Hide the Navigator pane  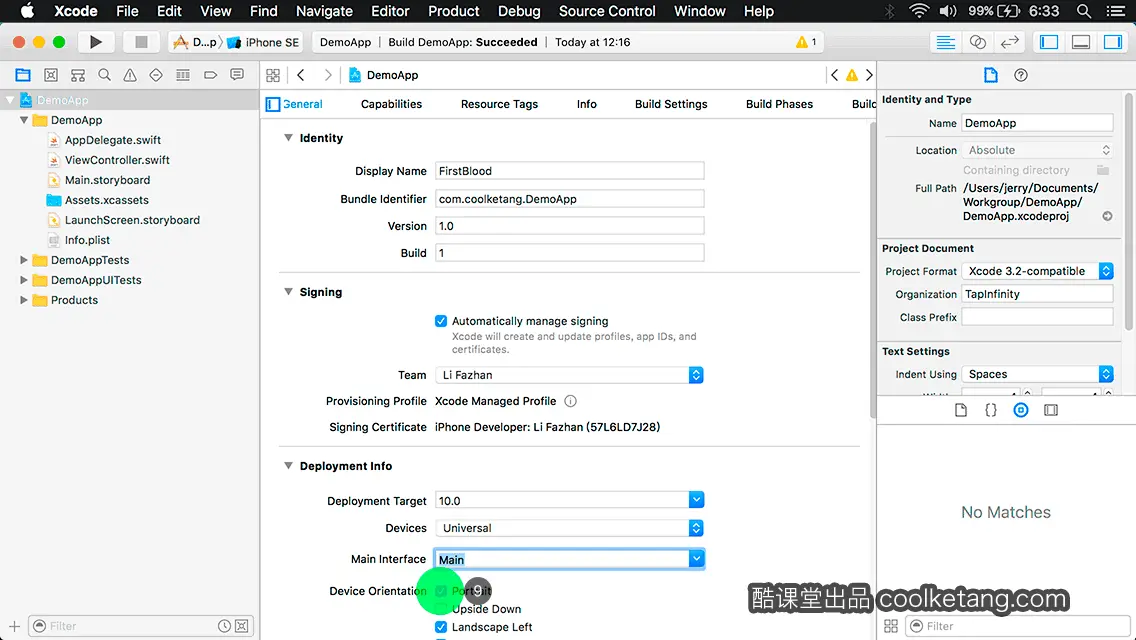coord(1049,42)
